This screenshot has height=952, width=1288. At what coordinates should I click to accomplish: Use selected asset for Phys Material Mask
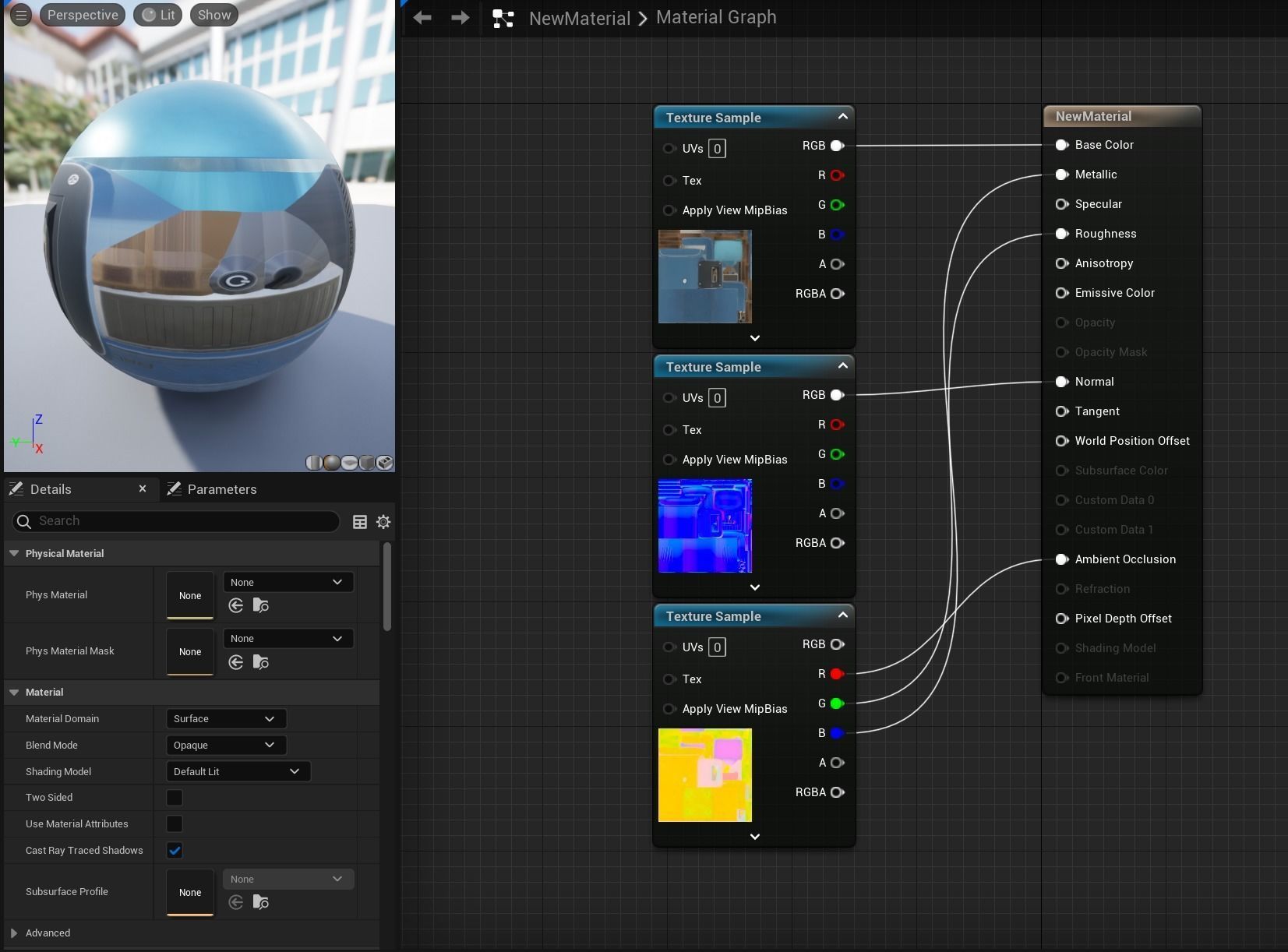pos(236,662)
